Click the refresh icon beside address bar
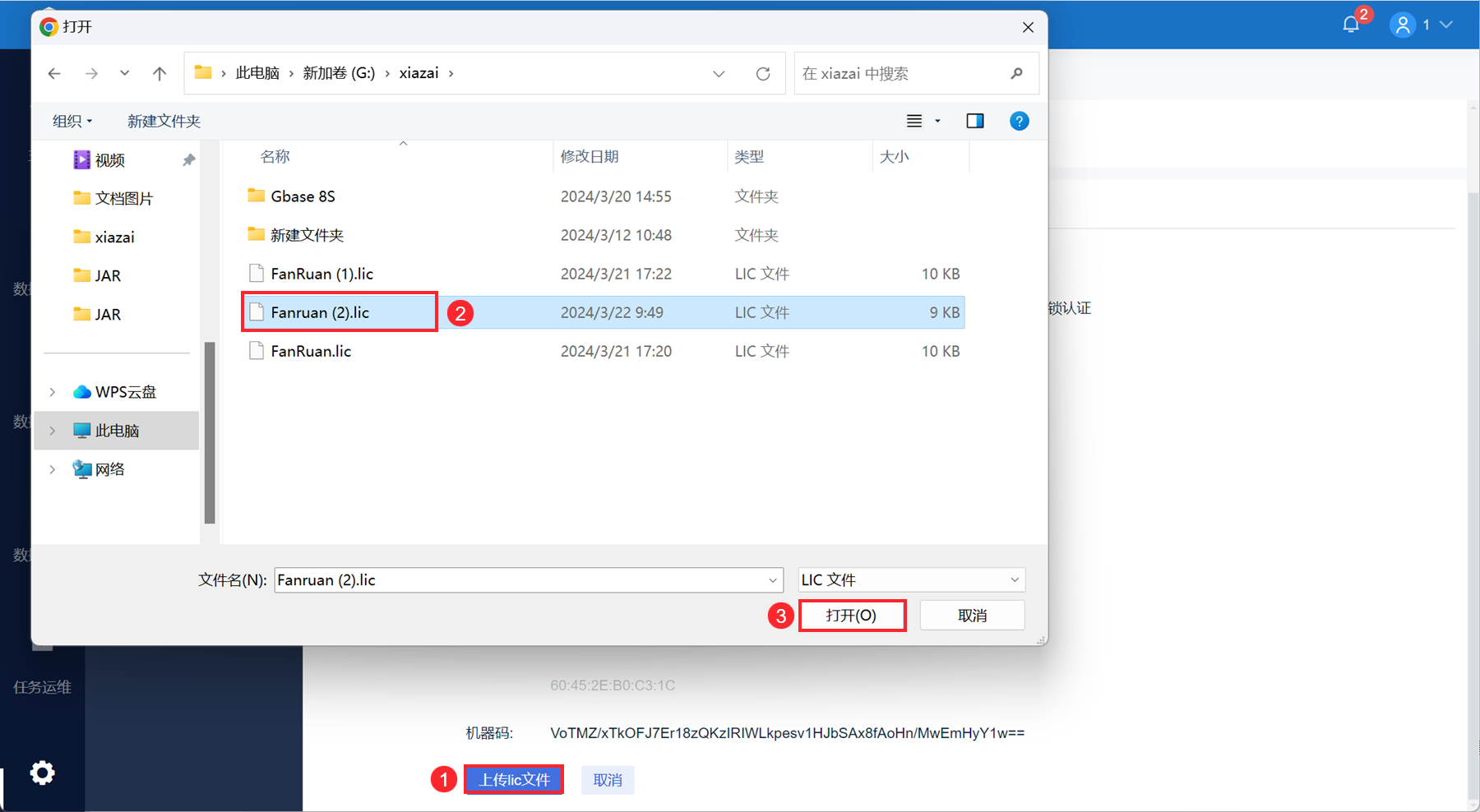 coord(763,74)
